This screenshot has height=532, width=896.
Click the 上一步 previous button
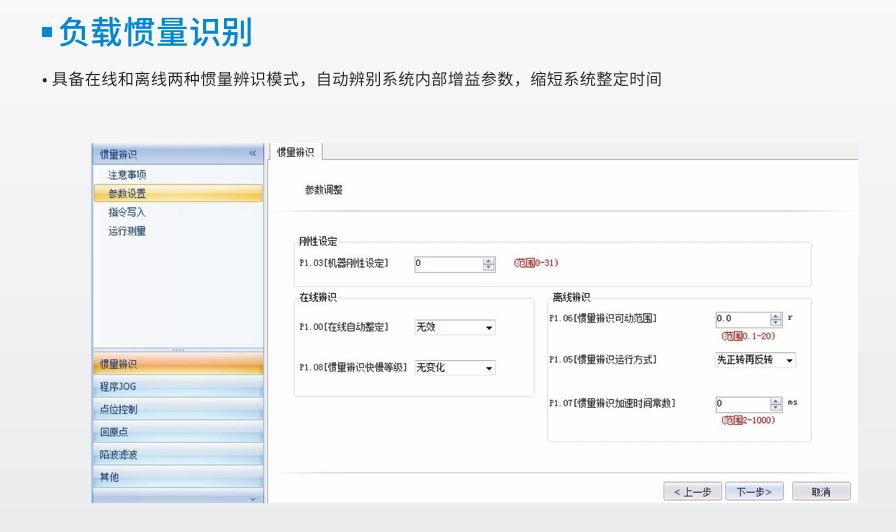point(692,492)
